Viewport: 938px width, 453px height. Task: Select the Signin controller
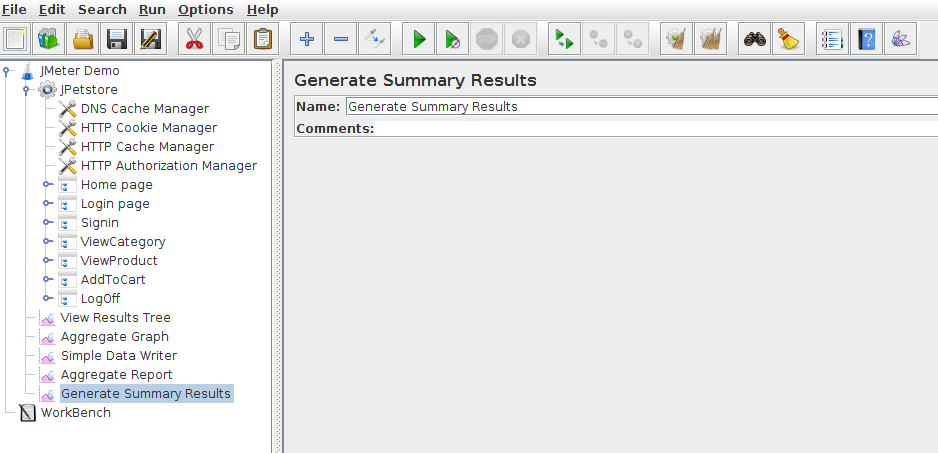click(x=100, y=223)
